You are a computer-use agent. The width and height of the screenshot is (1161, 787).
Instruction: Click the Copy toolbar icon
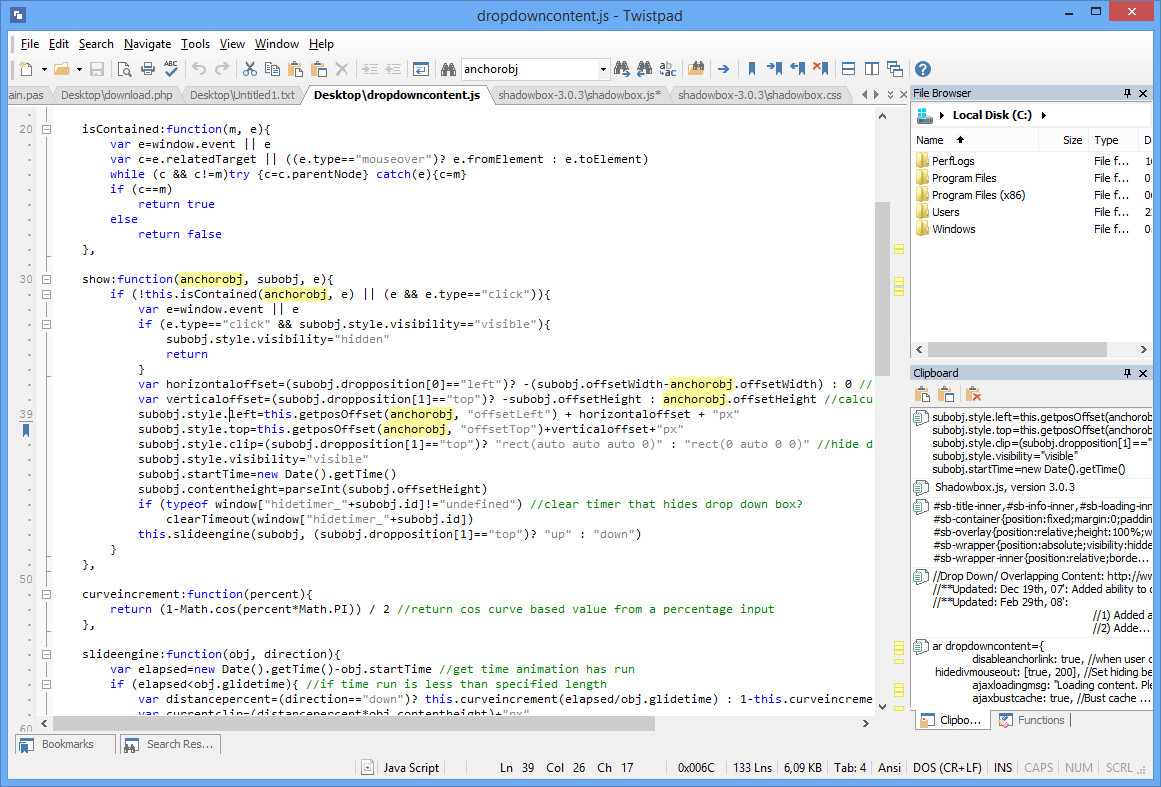click(x=272, y=69)
